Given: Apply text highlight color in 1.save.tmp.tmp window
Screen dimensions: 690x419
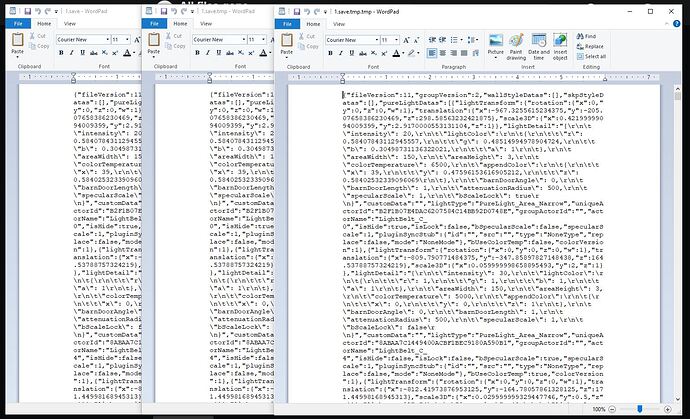Looking at the screenshot, I should coord(411,53).
